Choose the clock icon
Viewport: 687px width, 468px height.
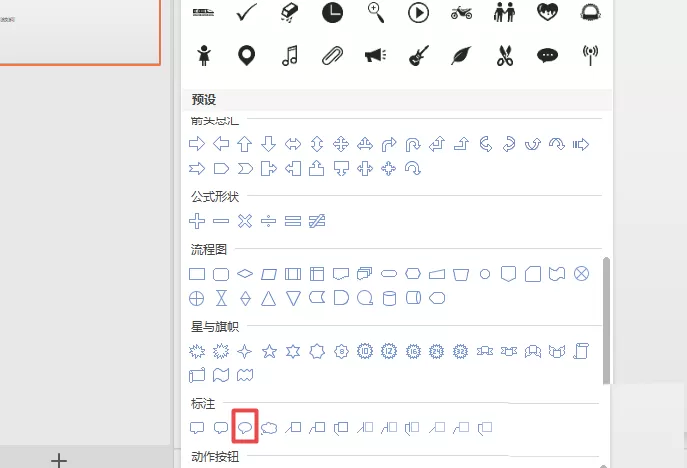333,13
